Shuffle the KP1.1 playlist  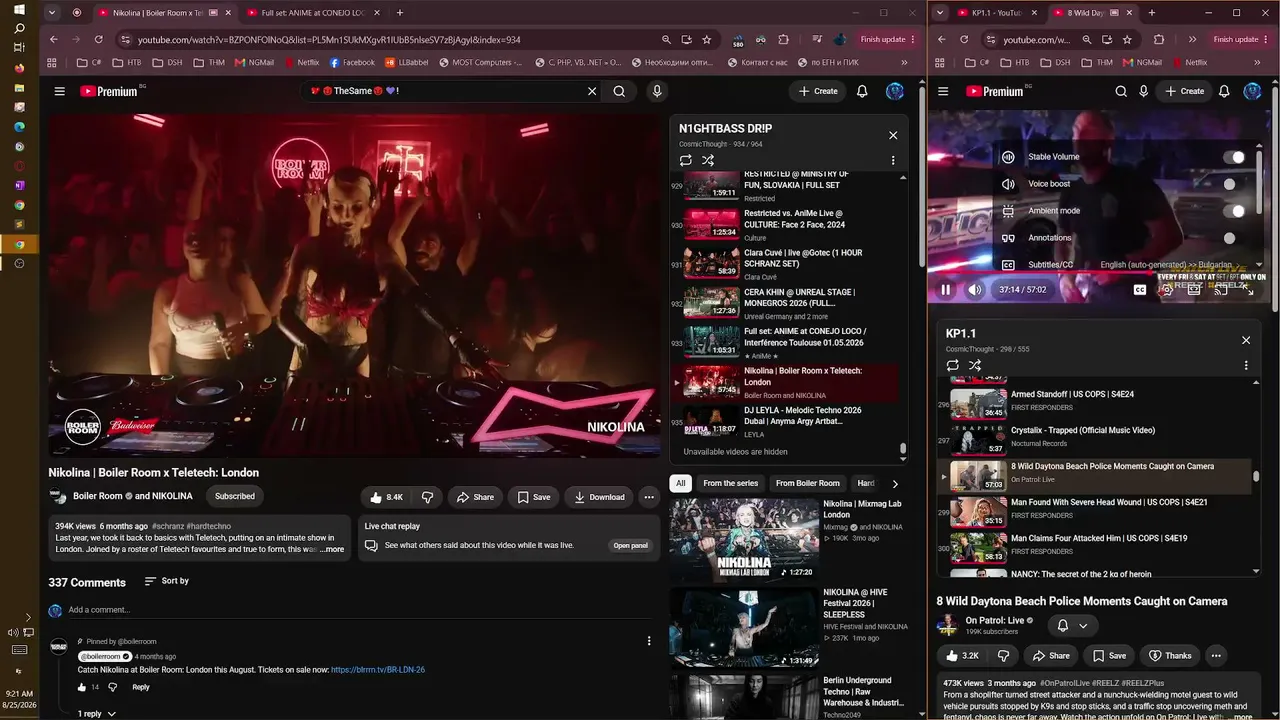coord(975,365)
